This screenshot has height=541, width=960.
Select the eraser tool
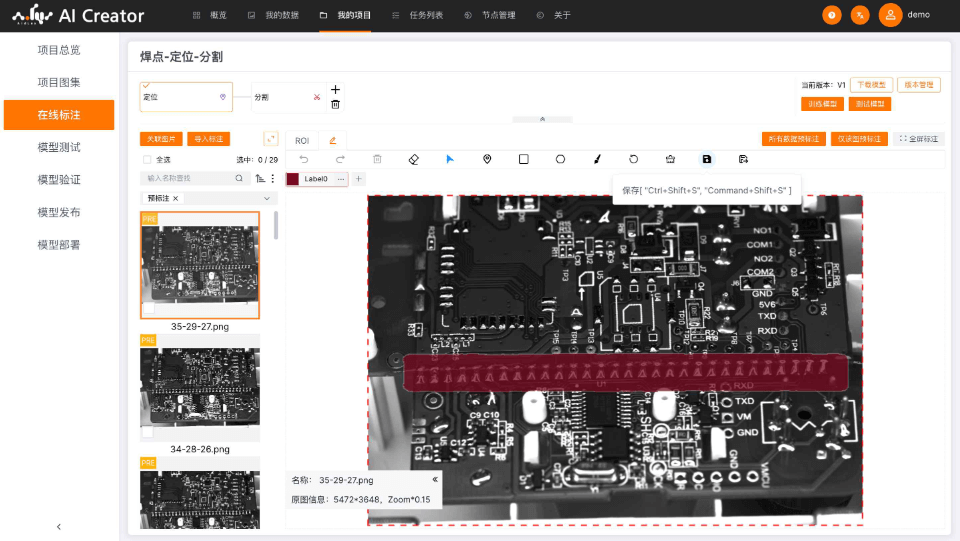coord(414,159)
